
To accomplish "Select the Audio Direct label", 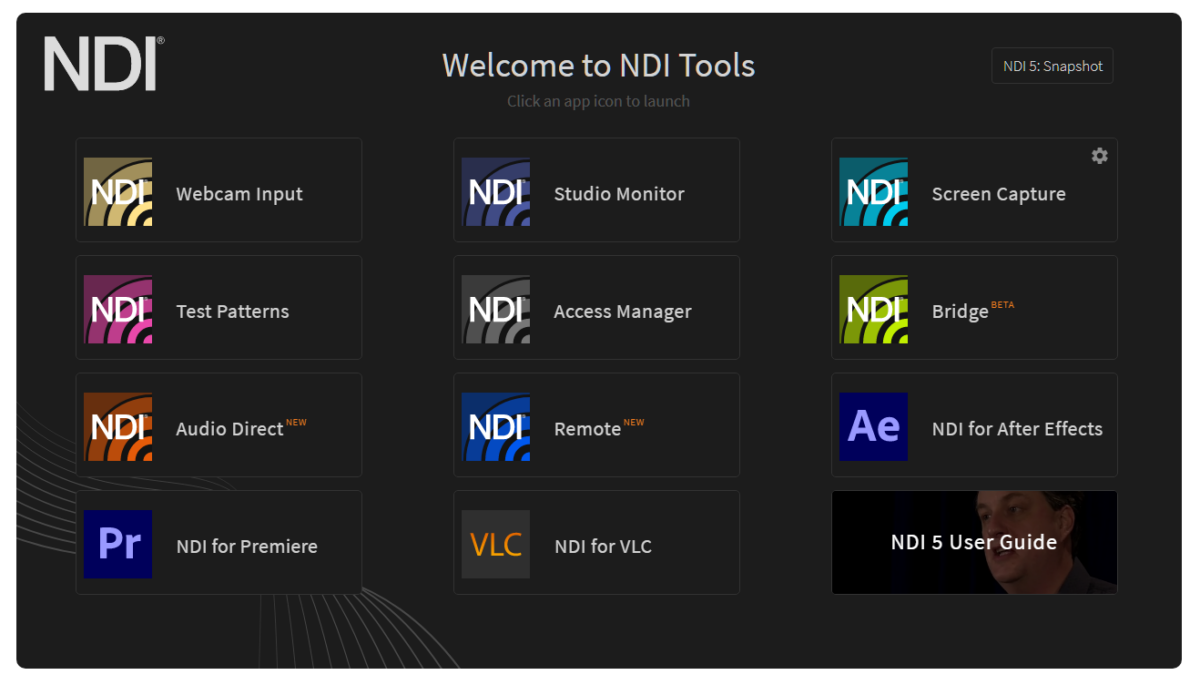I will click(x=230, y=429).
